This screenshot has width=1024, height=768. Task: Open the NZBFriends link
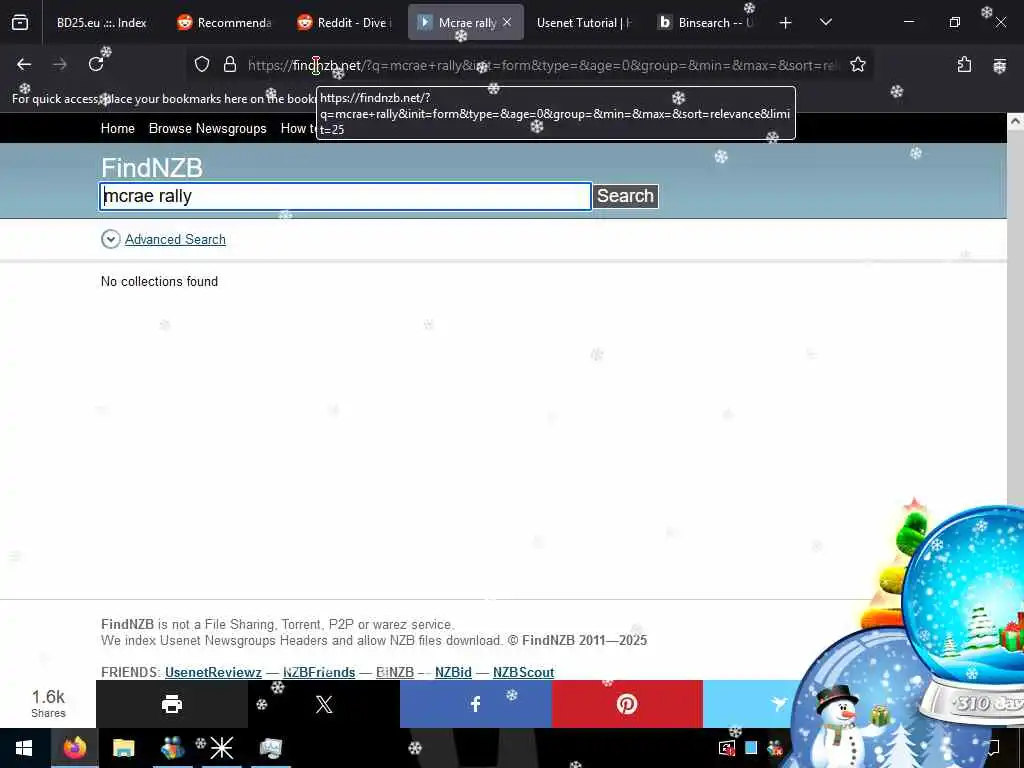tap(319, 672)
